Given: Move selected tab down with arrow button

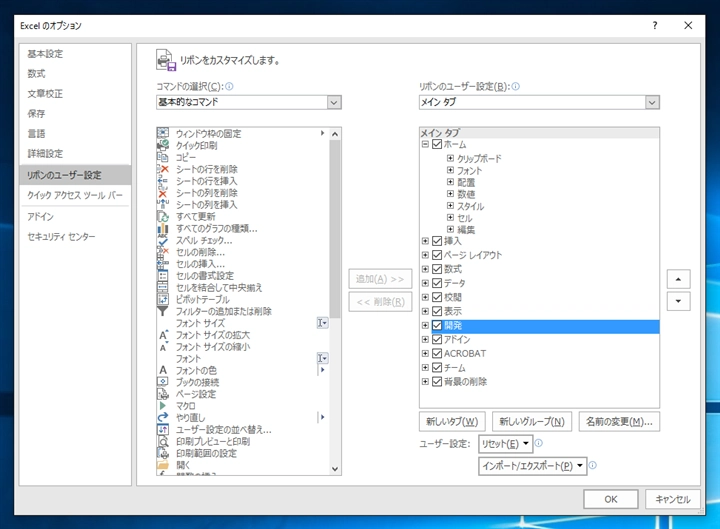Looking at the screenshot, I should pos(678,302).
